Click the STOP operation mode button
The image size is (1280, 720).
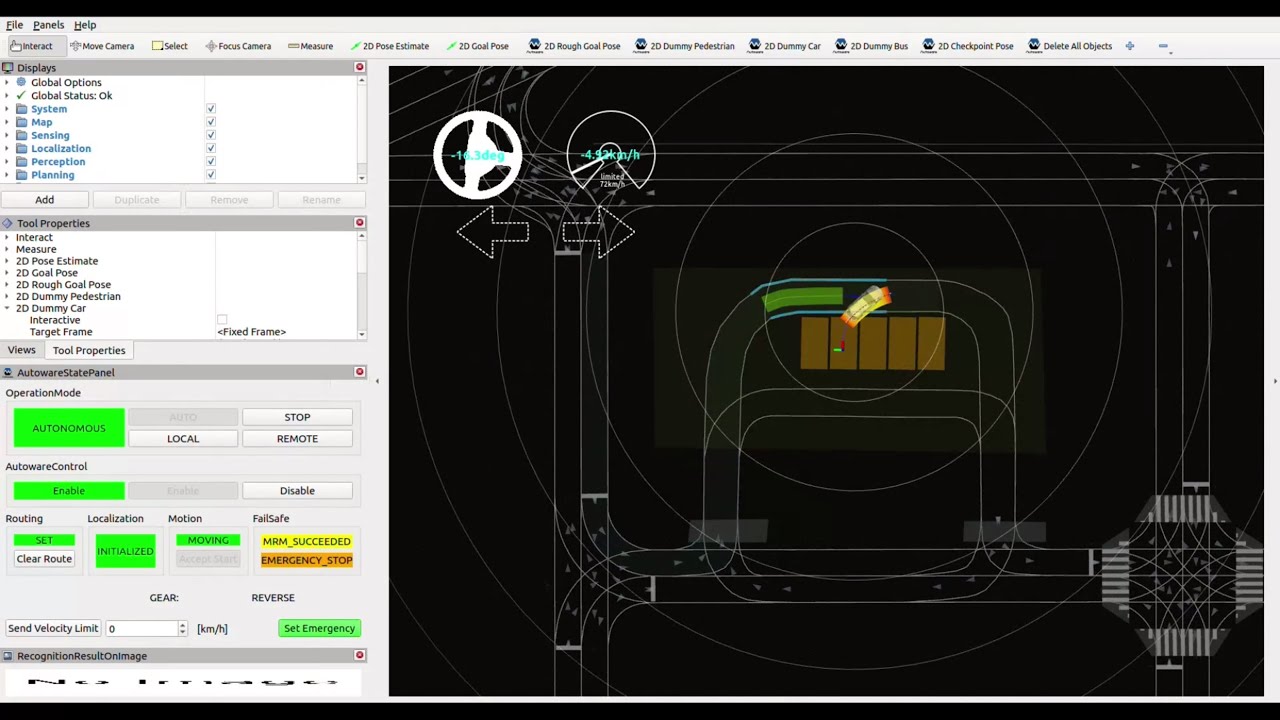(297, 417)
